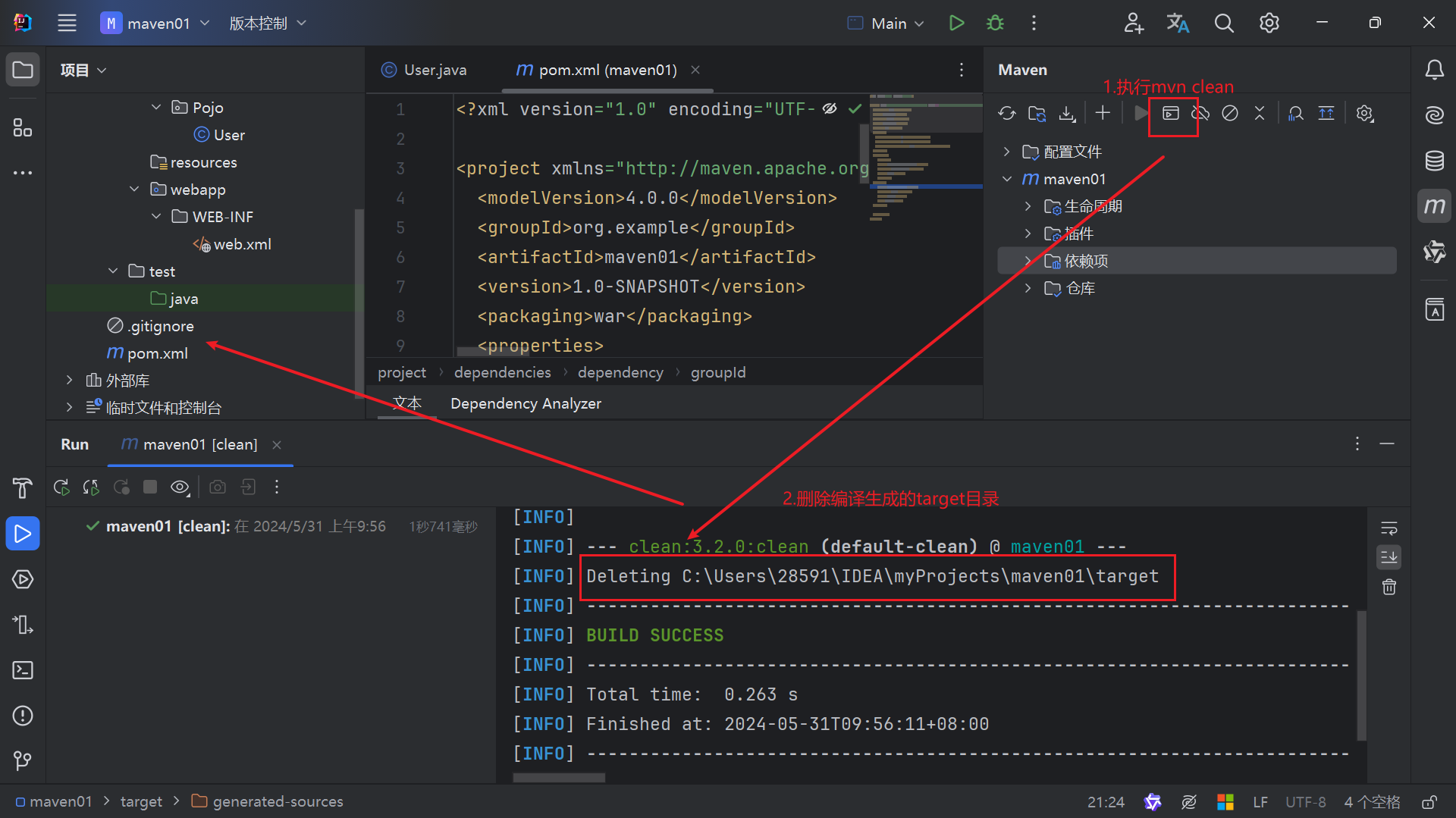Close the pom.xml editor tab
The height and width of the screenshot is (818, 1456).
[x=695, y=70]
